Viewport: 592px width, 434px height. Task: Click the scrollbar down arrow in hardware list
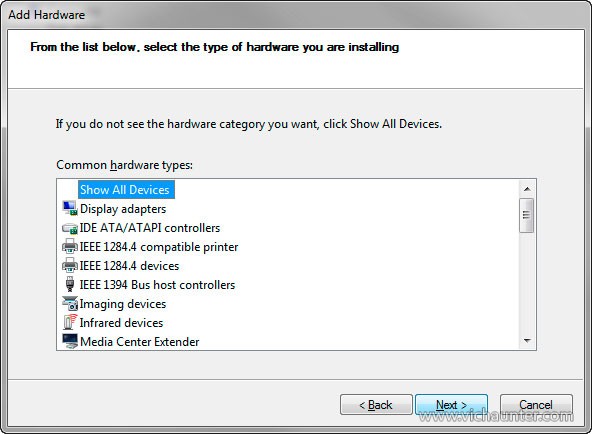[527, 341]
